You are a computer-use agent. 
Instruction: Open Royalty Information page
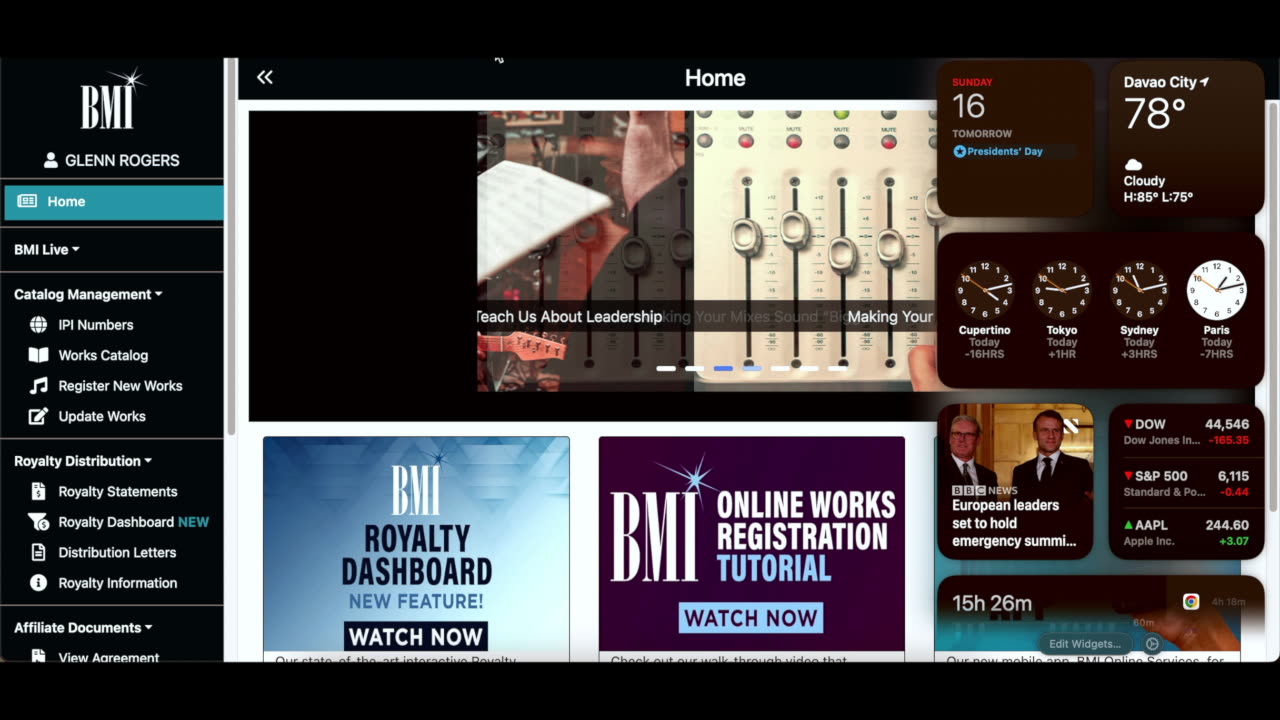pyautogui.click(x=118, y=582)
